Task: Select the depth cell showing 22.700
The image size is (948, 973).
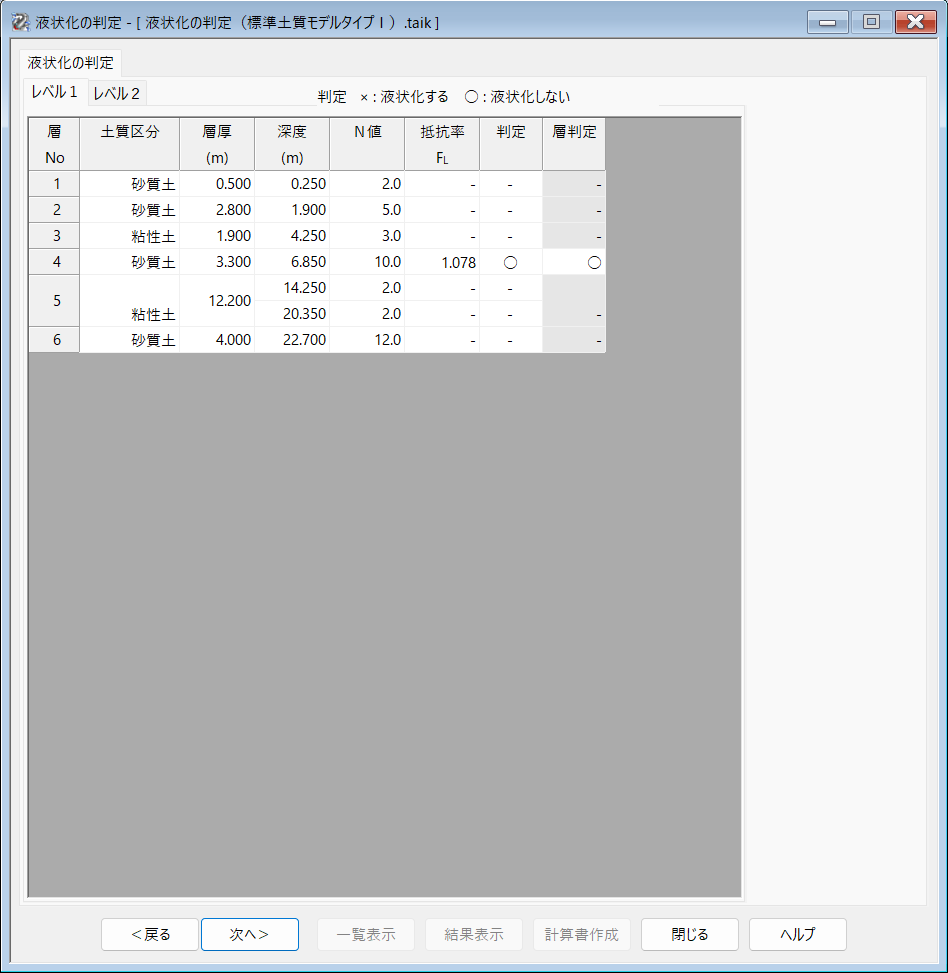Action: tap(292, 340)
